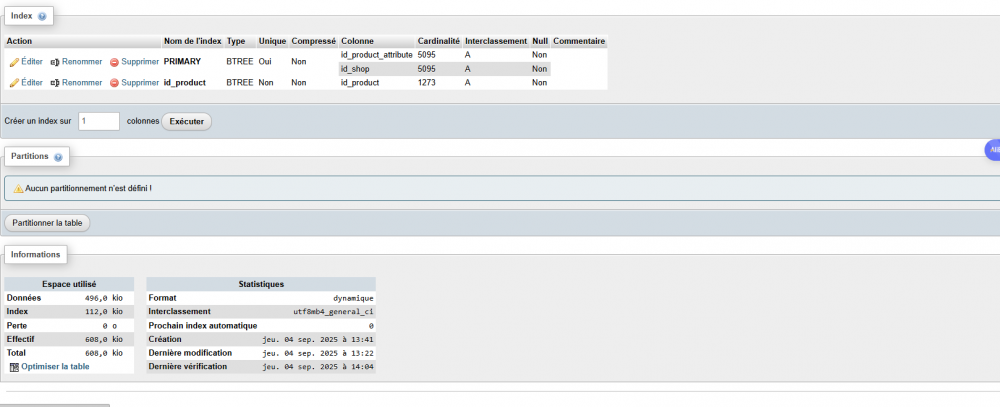This screenshot has width=1000, height=407.
Task: Click the Données 496,0 kio row
Action: 70,298
